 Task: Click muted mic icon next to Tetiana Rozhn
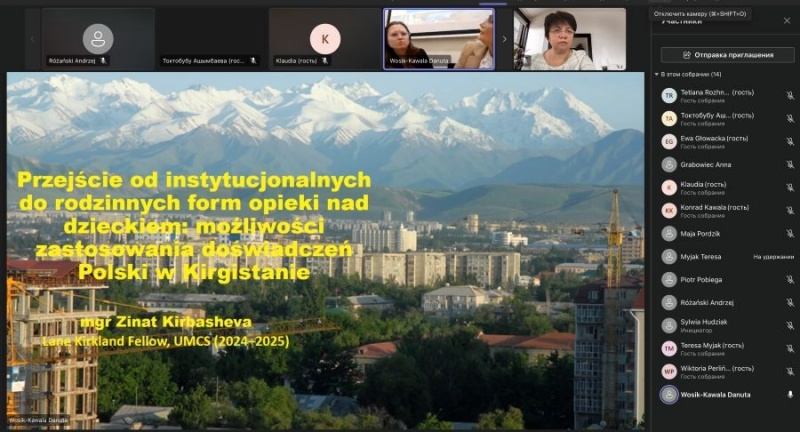789,96
